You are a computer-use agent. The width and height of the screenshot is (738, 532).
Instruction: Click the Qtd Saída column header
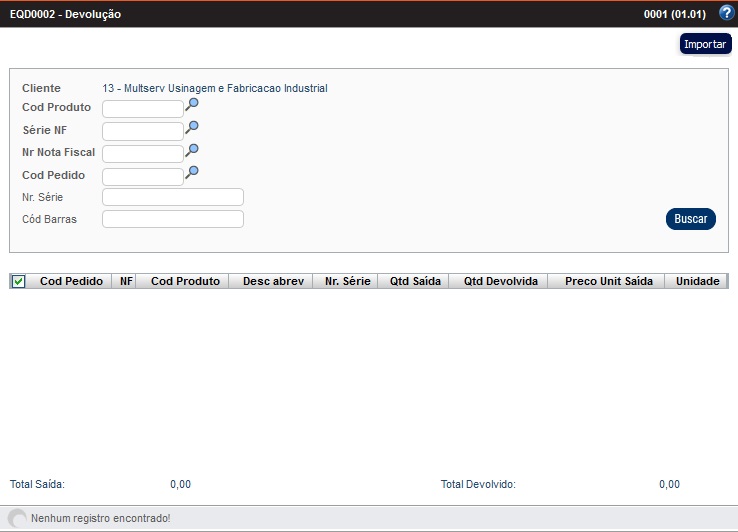click(x=413, y=282)
